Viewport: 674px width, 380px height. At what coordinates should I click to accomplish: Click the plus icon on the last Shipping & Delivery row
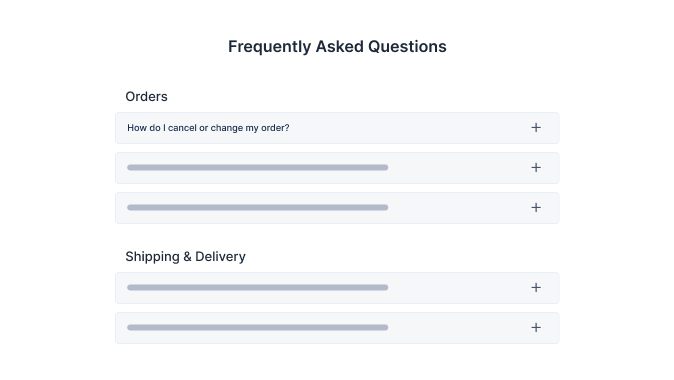[x=536, y=328]
